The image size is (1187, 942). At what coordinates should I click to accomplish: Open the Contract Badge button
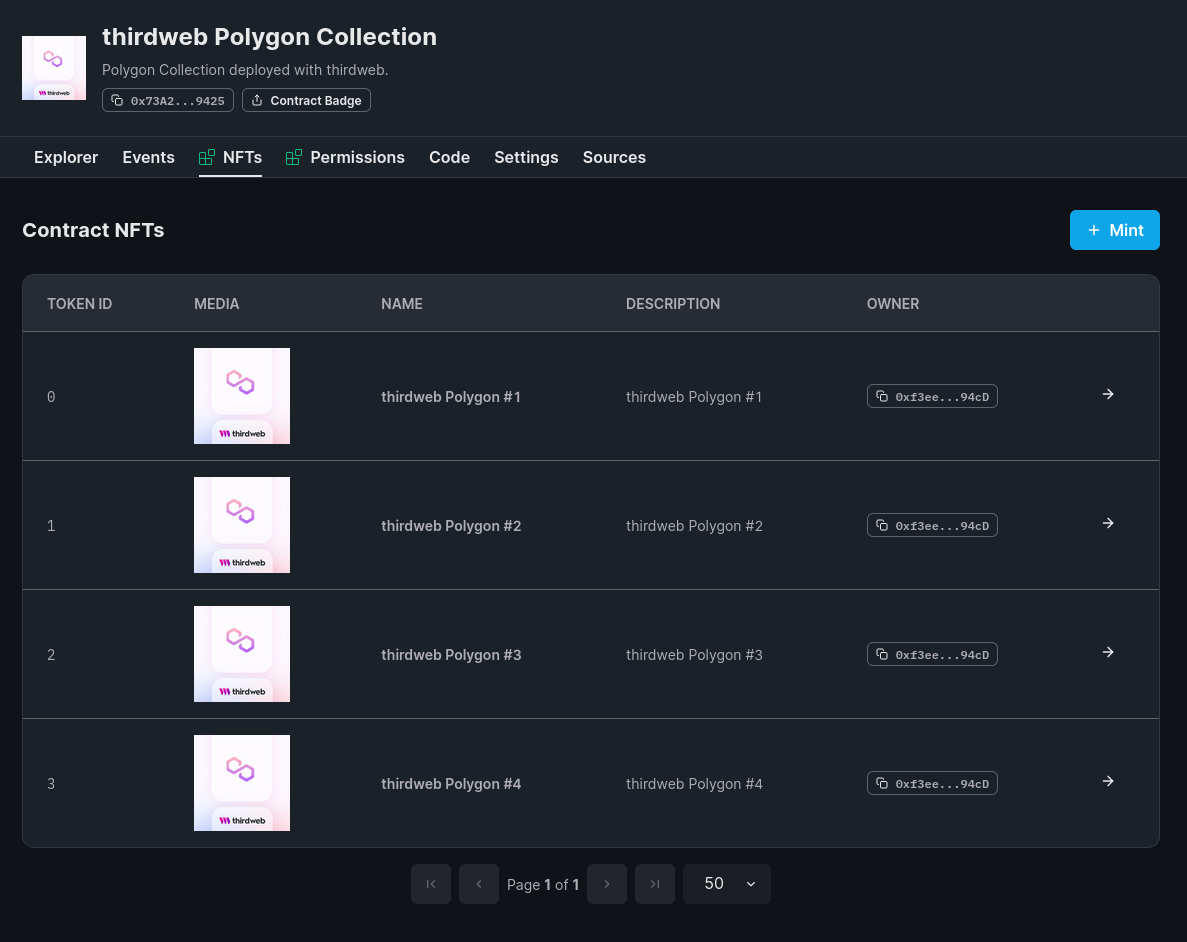coord(306,100)
